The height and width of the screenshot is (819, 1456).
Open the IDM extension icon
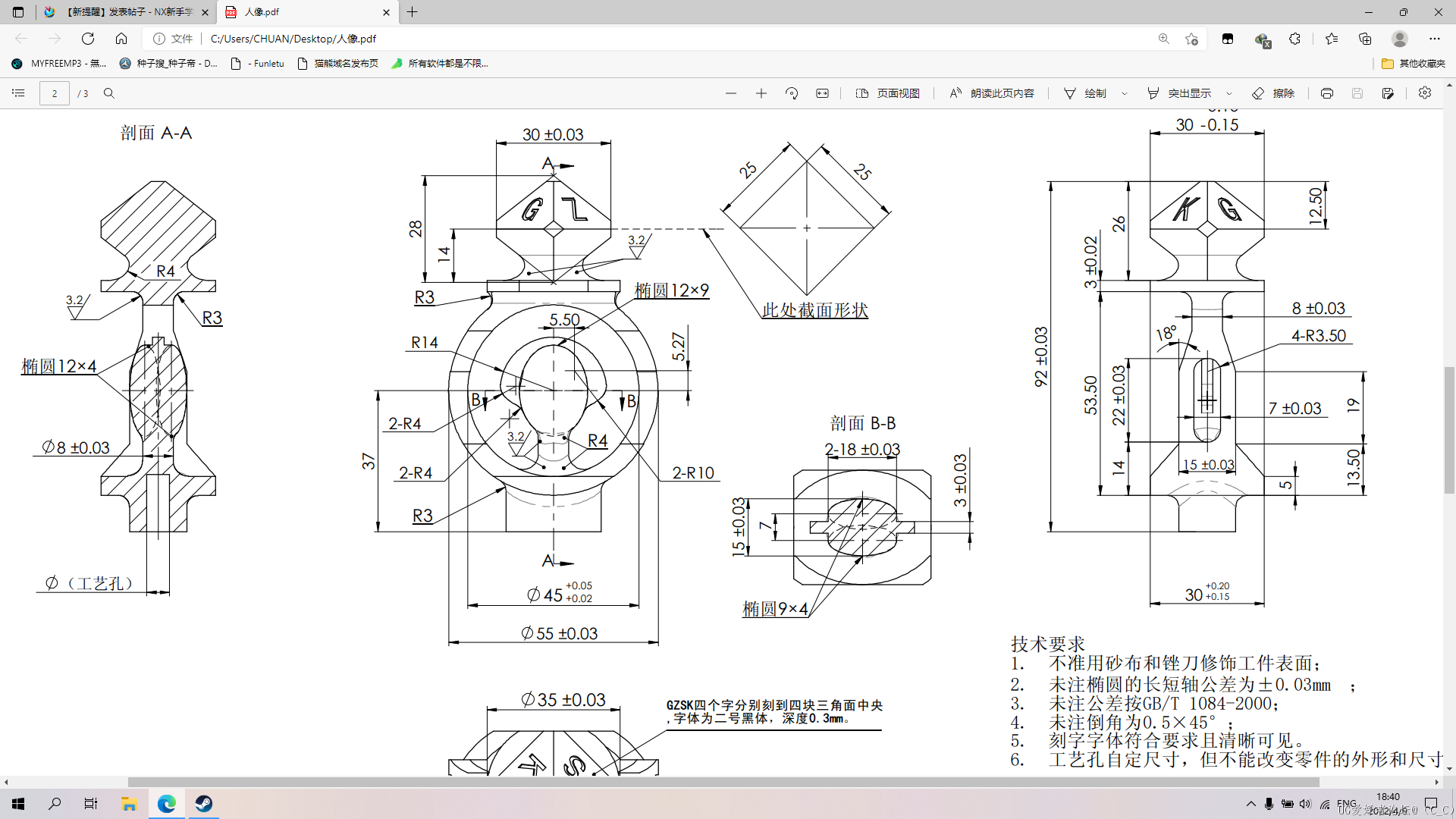click(x=1262, y=39)
